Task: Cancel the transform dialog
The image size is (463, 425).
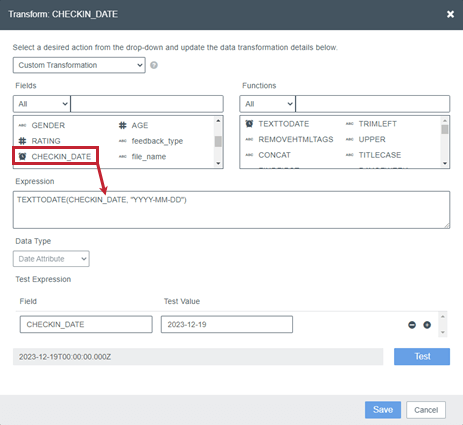Action: point(426,410)
